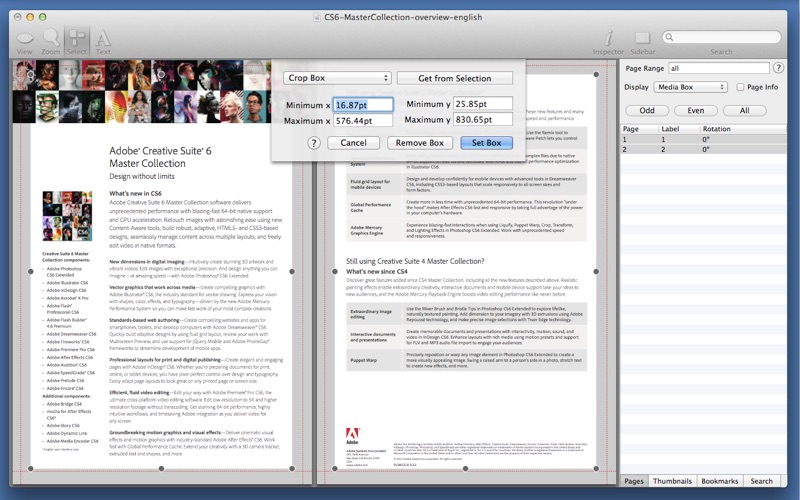Select page 1 row in list

click(703, 139)
